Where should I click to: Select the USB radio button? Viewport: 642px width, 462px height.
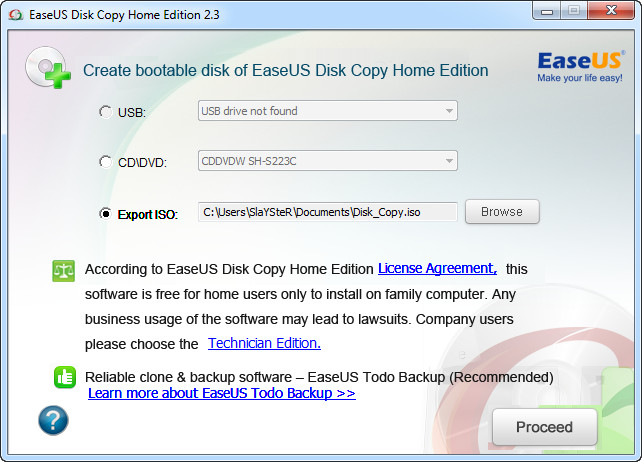click(x=106, y=112)
